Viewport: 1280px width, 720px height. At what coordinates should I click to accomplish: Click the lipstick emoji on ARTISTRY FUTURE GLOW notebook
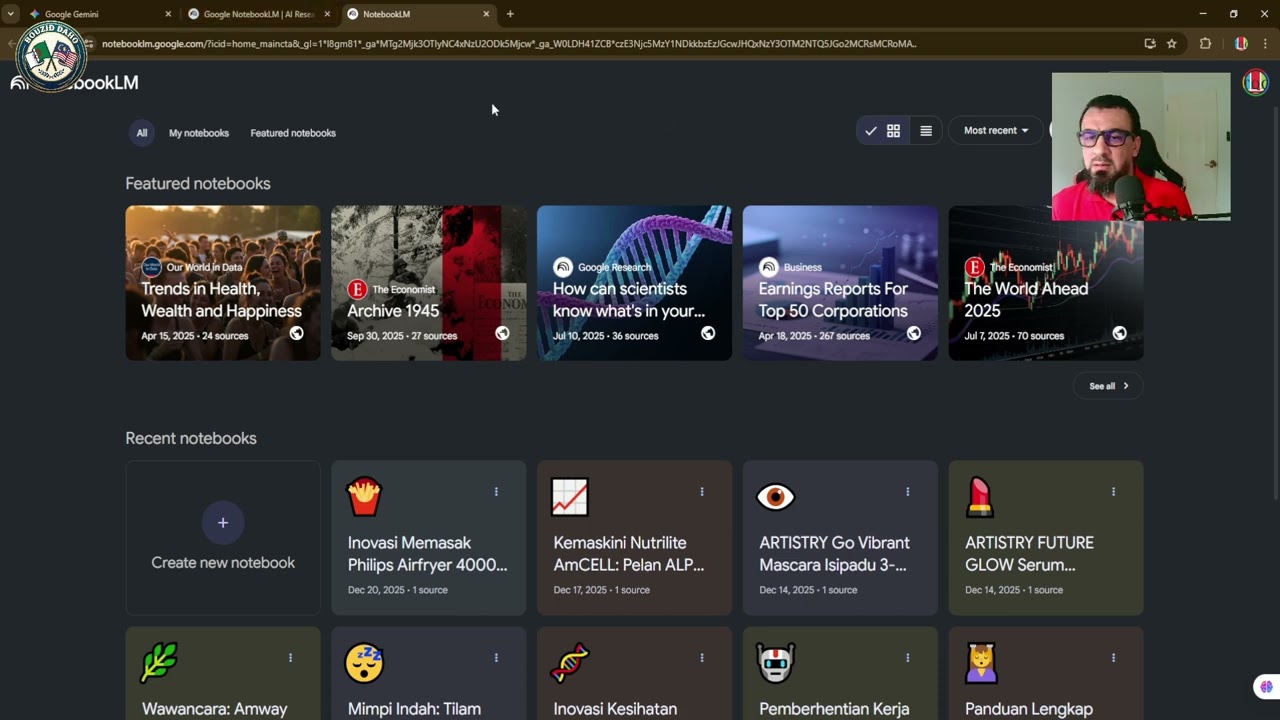(980, 497)
